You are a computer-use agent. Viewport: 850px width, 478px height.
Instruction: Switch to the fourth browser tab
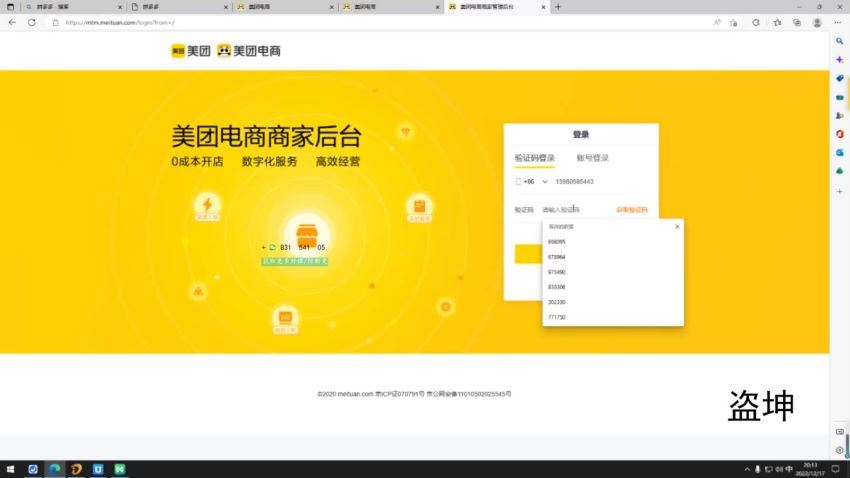390,7
